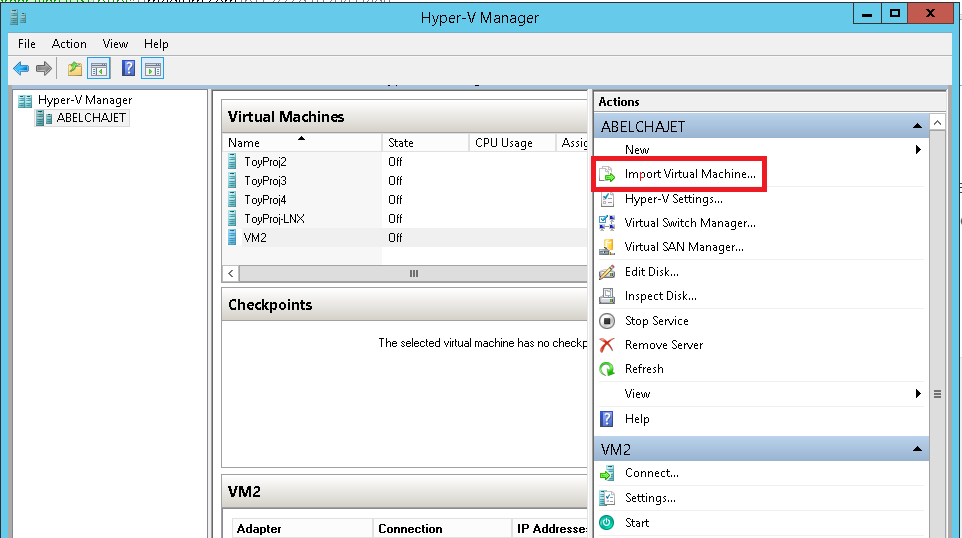This screenshot has height=538, width=962.
Task: Click the Stop Service icon
Action: (607, 321)
